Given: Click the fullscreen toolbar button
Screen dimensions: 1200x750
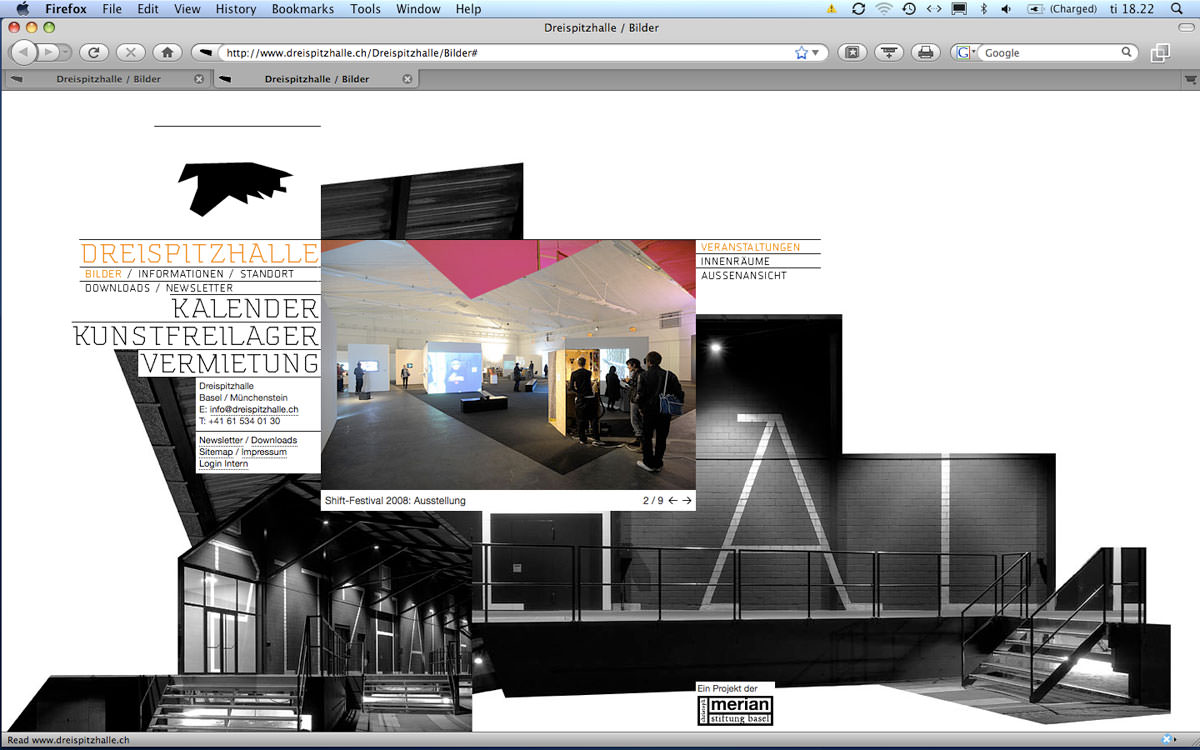Looking at the screenshot, I should tap(851, 52).
